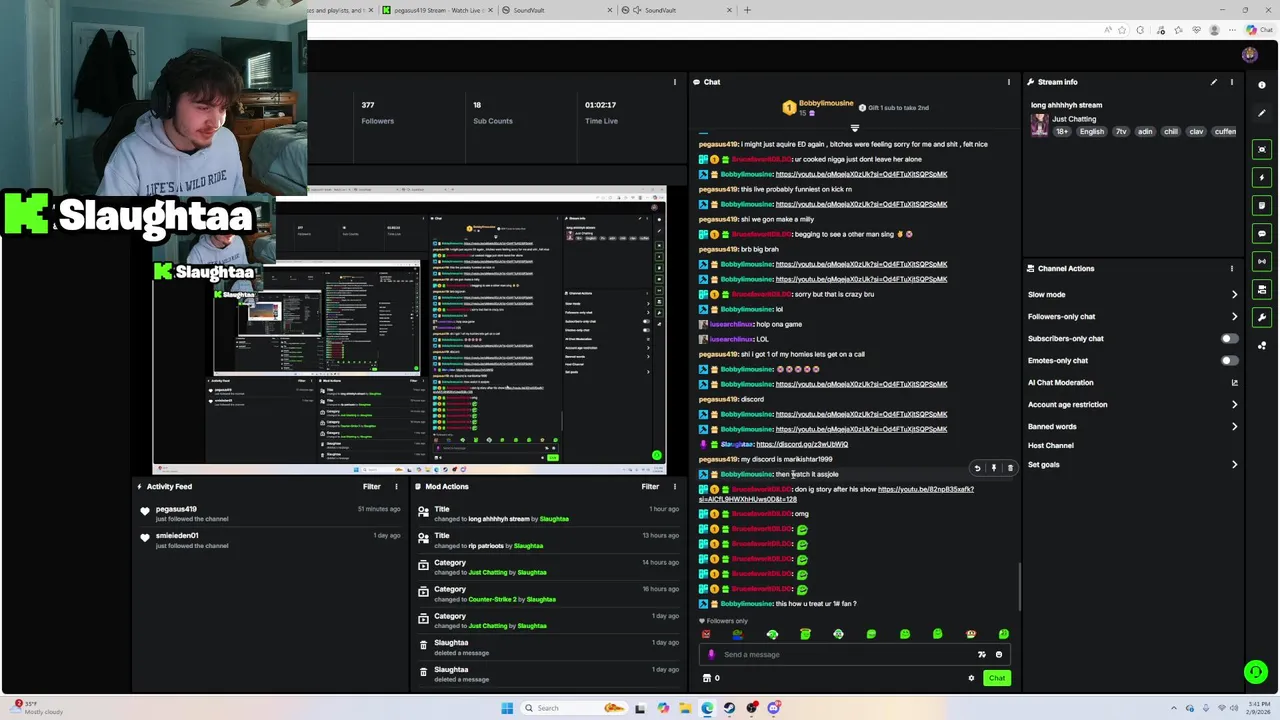The height and width of the screenshot is (720, 1280).
Task: Open the Channel Actions three-dot menu
Action: click(1232, 268)
